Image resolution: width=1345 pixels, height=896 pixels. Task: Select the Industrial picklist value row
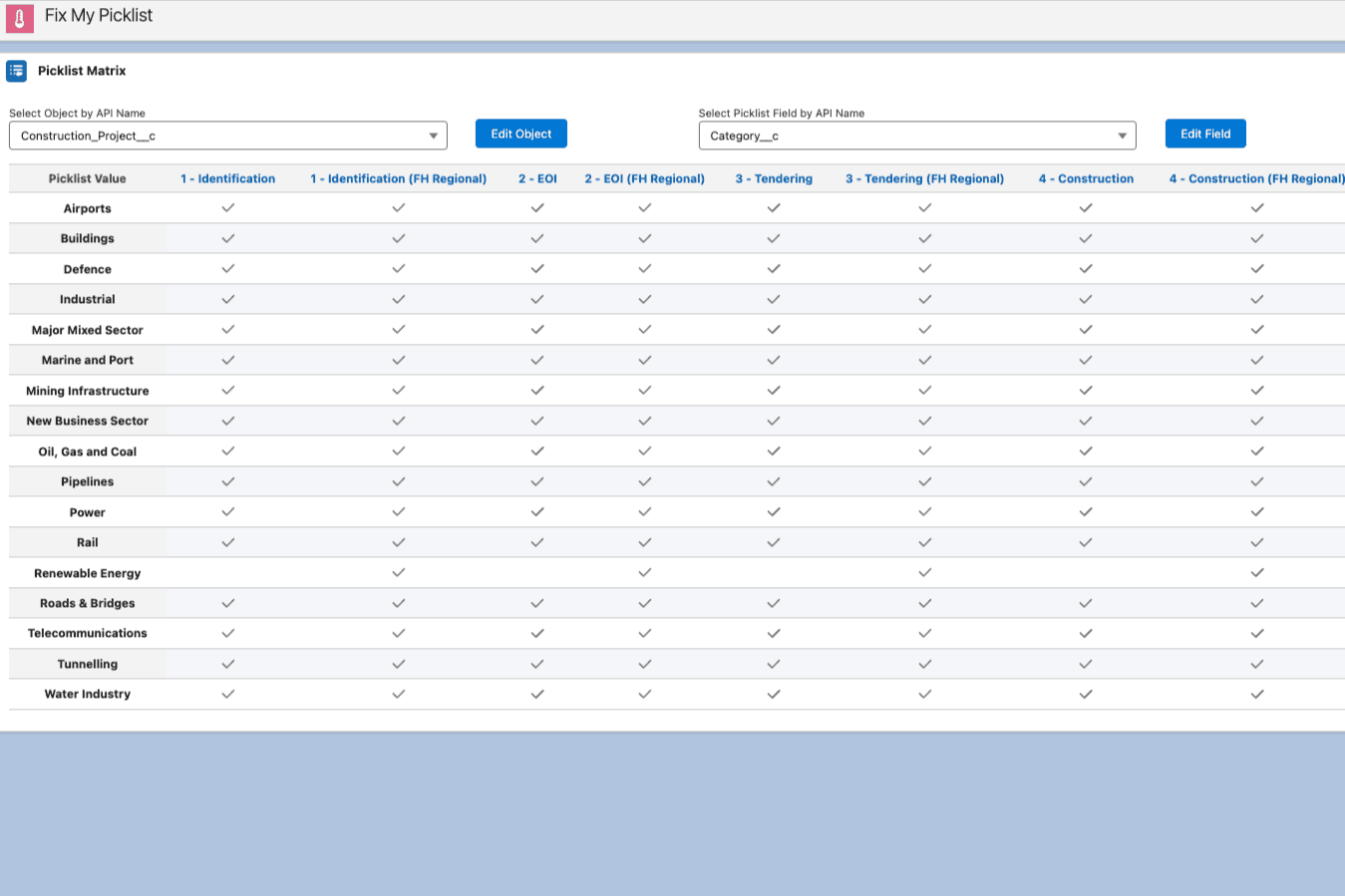(88, 299)
